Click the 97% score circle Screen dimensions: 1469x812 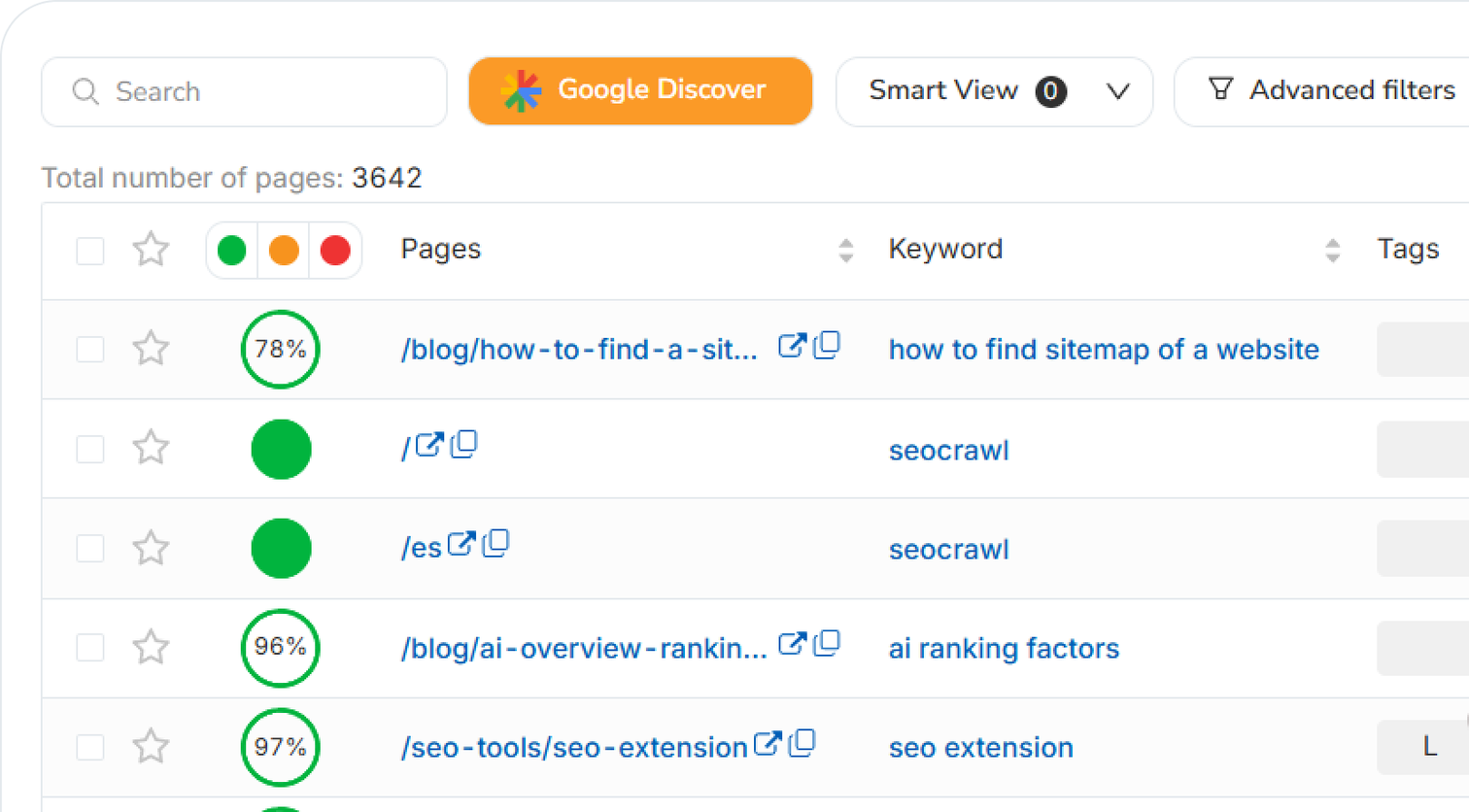click(281, 747)
